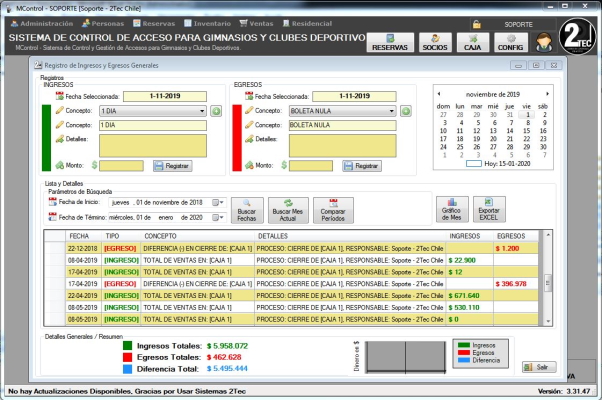
Task: Open the Personas menu
Action: [x=103, y=23]
